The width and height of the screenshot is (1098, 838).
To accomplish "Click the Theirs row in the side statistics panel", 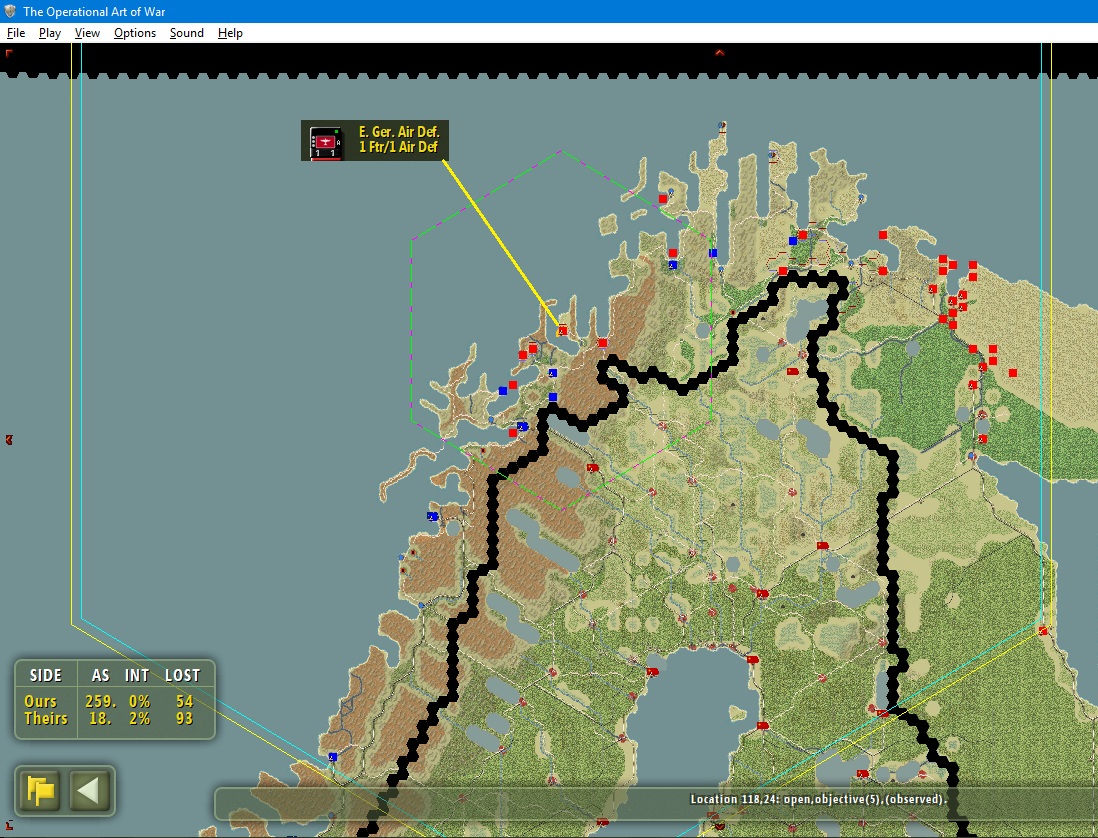I will (114, 718).
